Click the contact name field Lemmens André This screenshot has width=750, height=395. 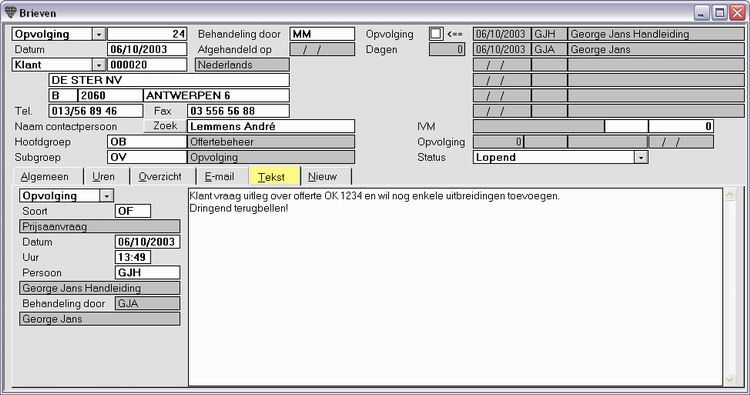click(271, 126)
